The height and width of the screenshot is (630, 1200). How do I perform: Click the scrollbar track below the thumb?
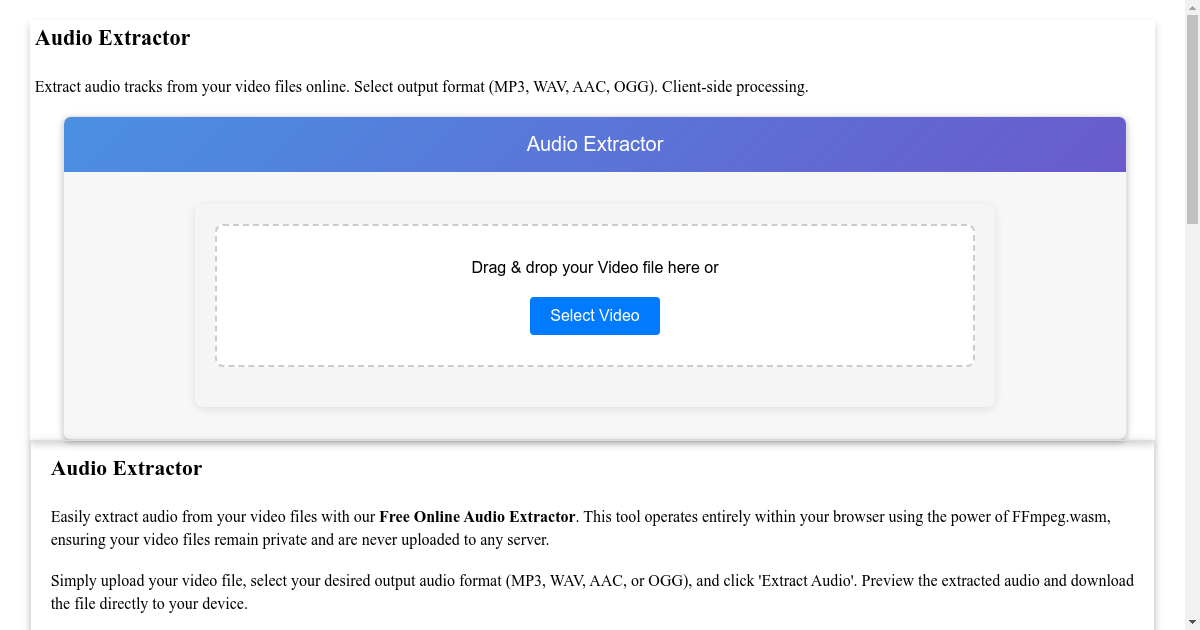pos(1193,400)
